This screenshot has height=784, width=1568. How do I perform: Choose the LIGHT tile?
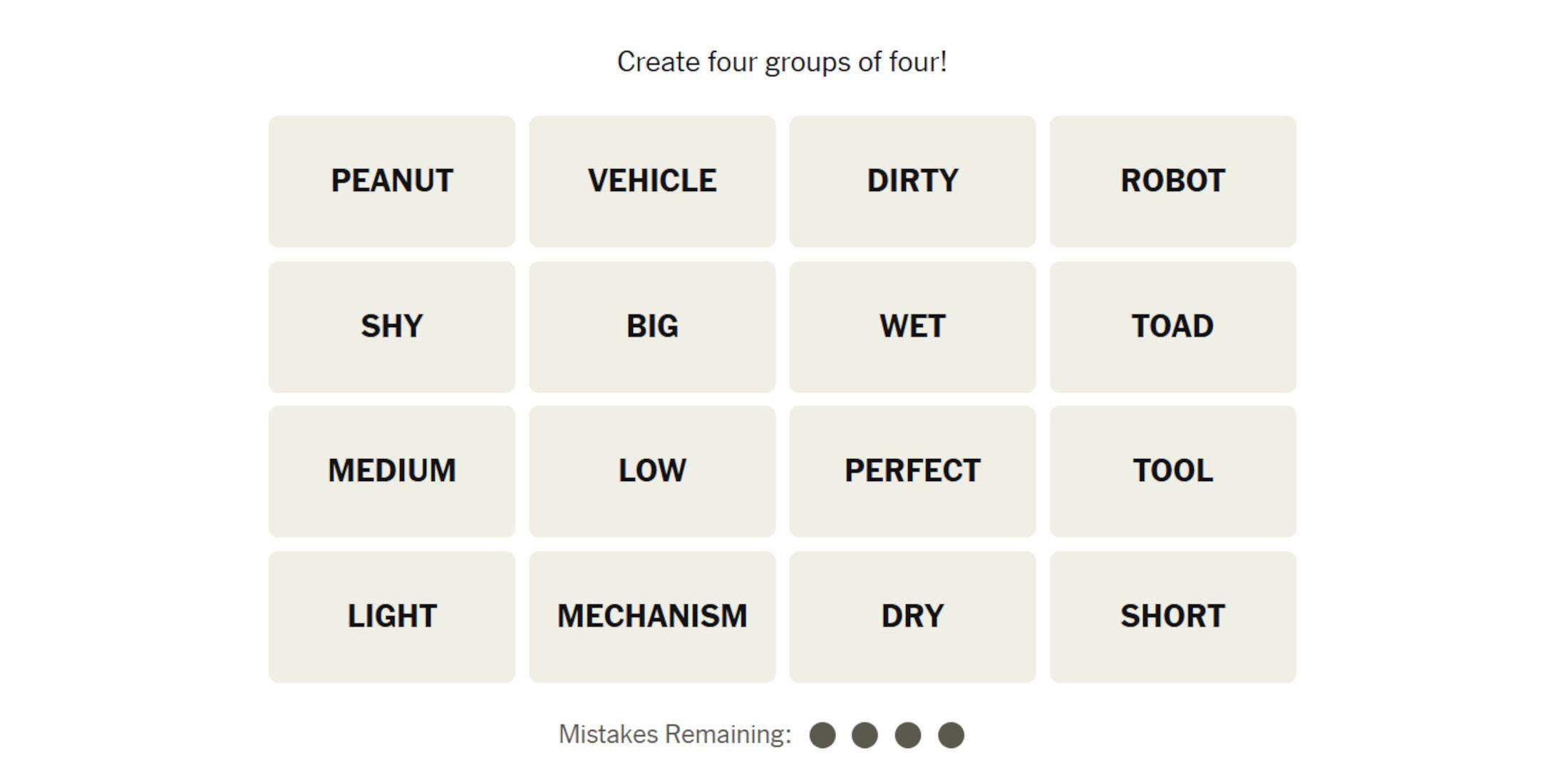(x=391, y=617)
